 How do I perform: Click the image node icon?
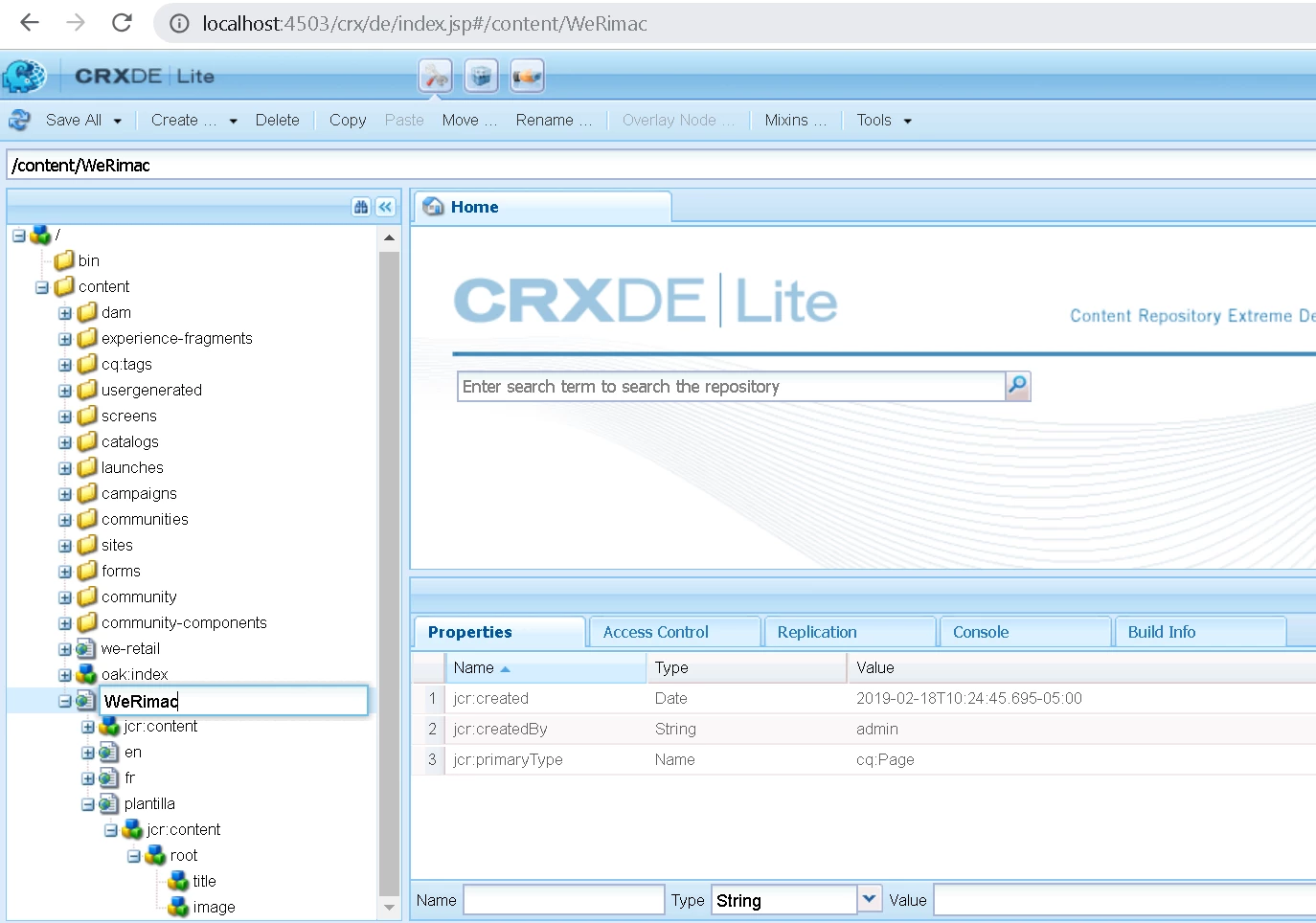point(178,907)
